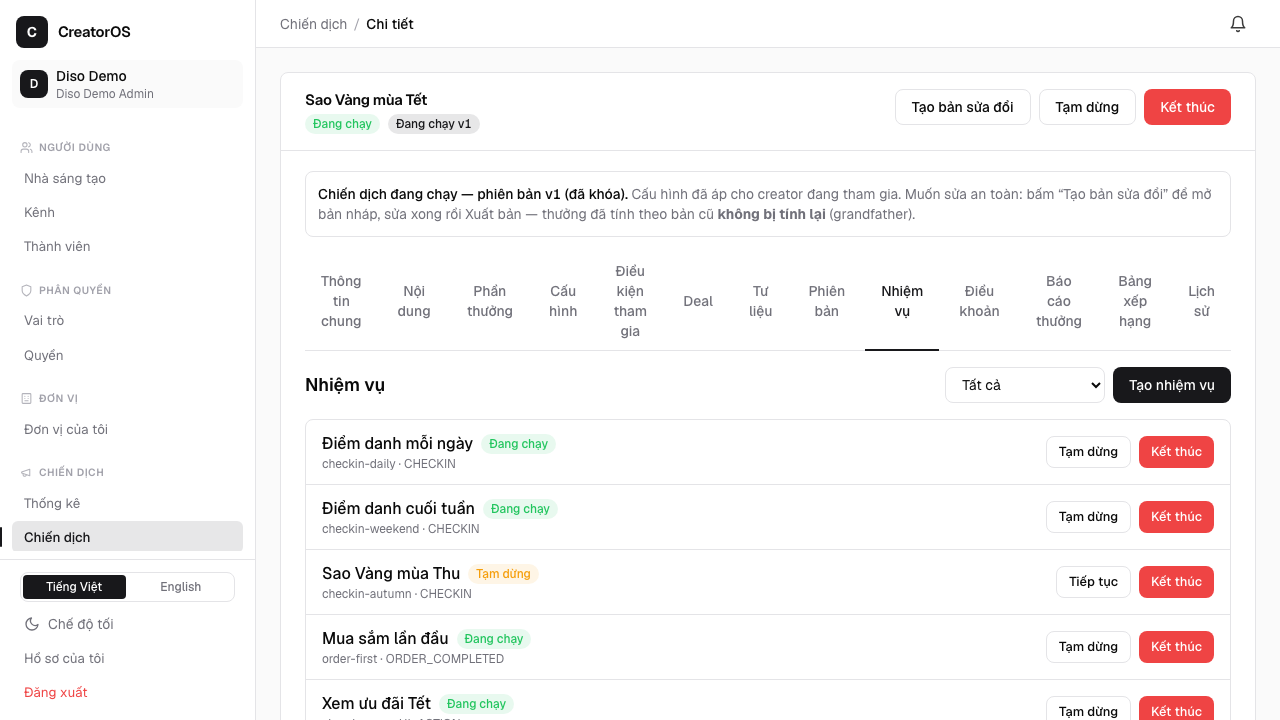Open the Tất cả filter dropdown
The image size is (1280, 720).
pos(1025,385)
